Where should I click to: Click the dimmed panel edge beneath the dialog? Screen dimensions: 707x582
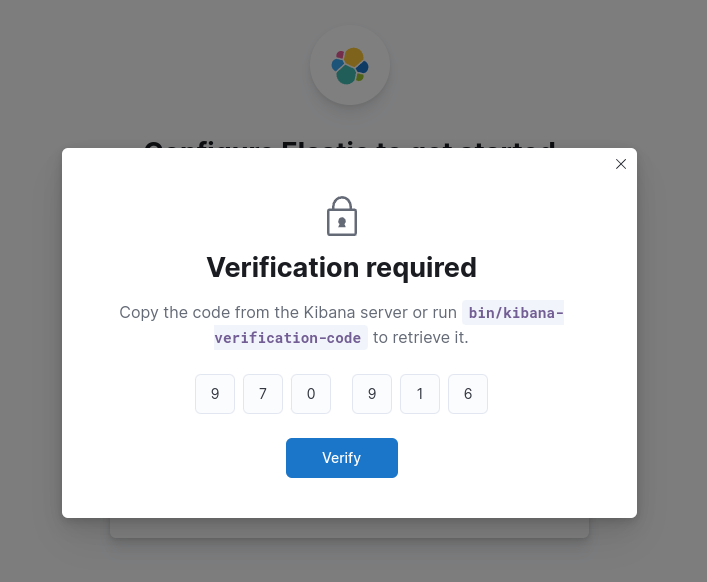(x=349, y=528)
